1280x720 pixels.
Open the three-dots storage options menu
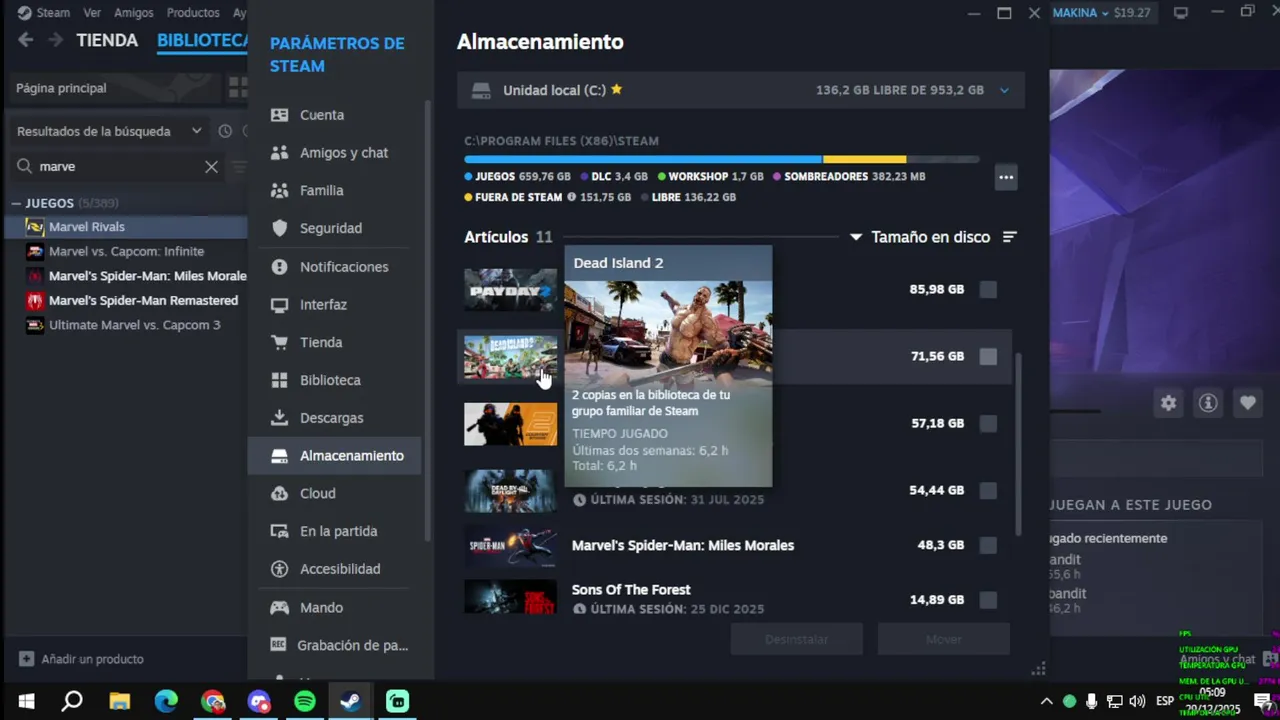[x=1006, y=178]
